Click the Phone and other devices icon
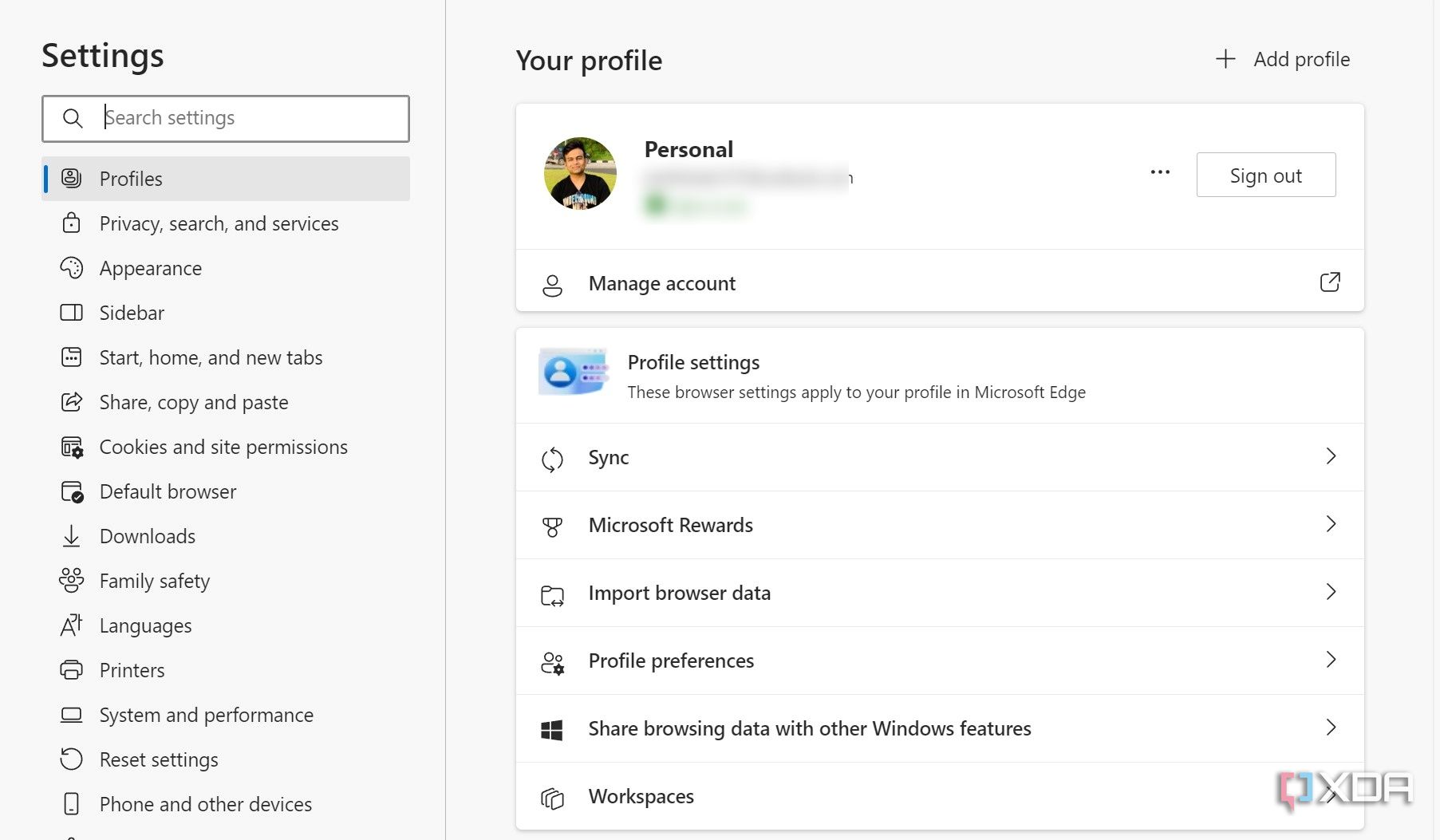Image resolution: width=1440 pixels, height=840 pixels. [x=71, y=803]
